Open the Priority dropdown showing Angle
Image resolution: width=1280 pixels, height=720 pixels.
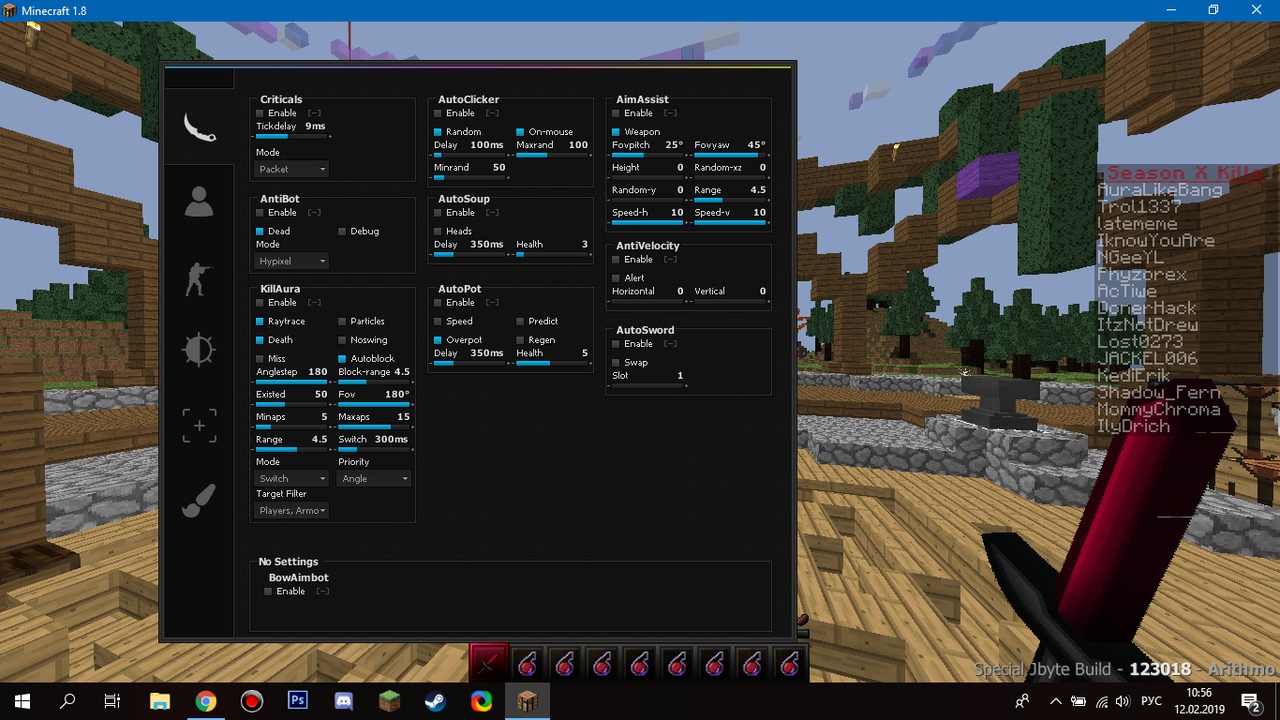(375, 479)
